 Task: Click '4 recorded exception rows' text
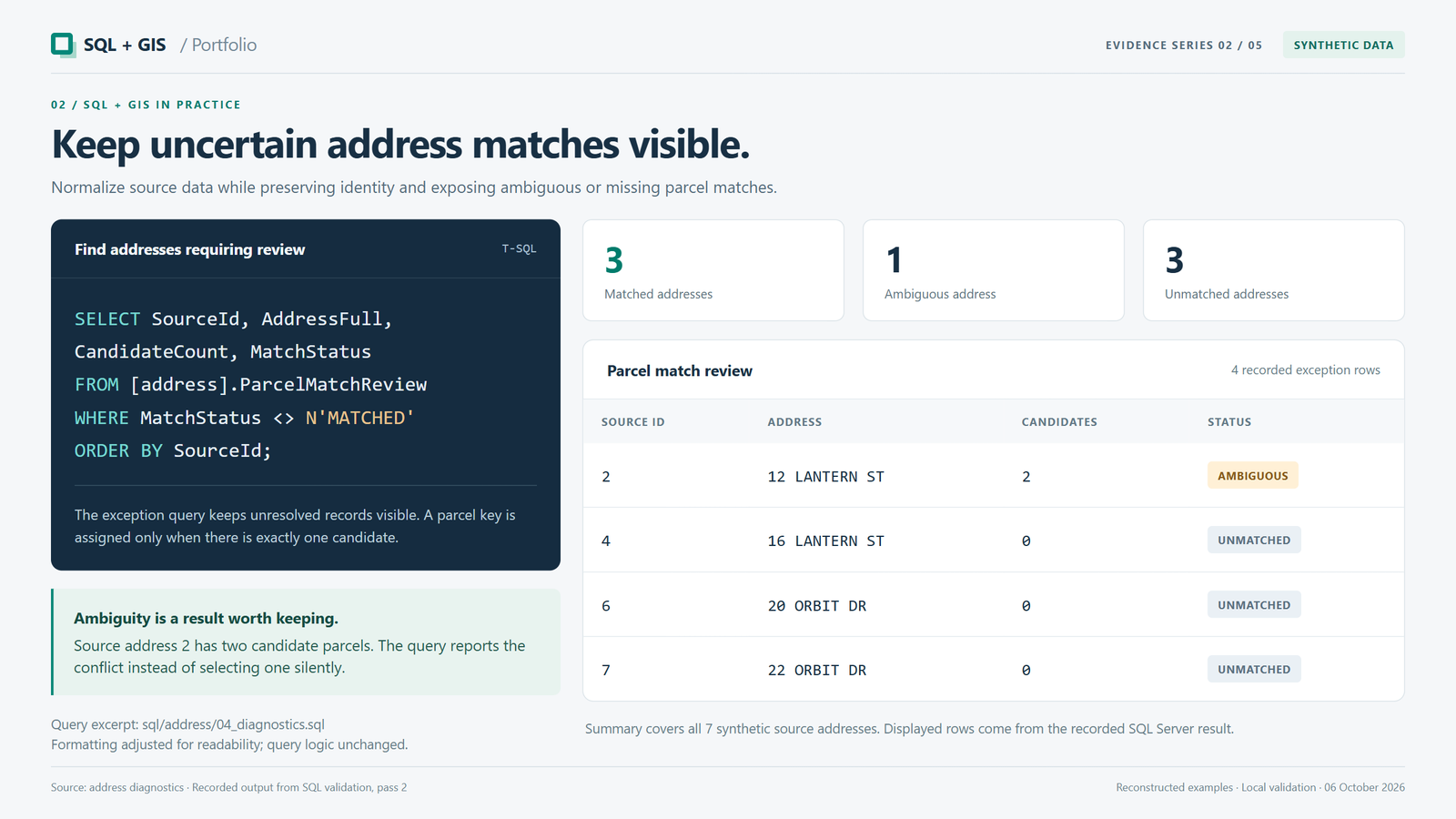1305,370
